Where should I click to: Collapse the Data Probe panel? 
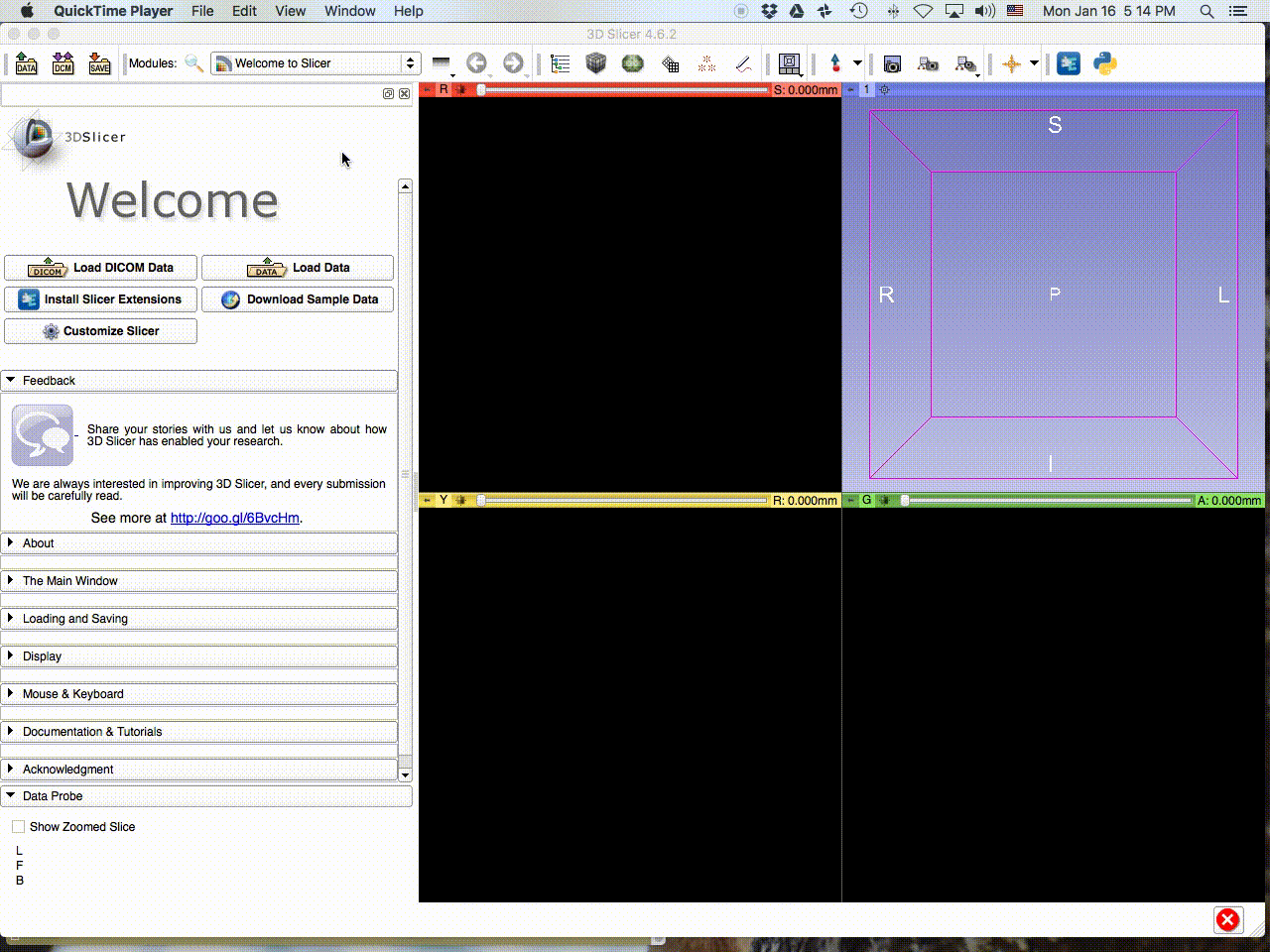206,796
